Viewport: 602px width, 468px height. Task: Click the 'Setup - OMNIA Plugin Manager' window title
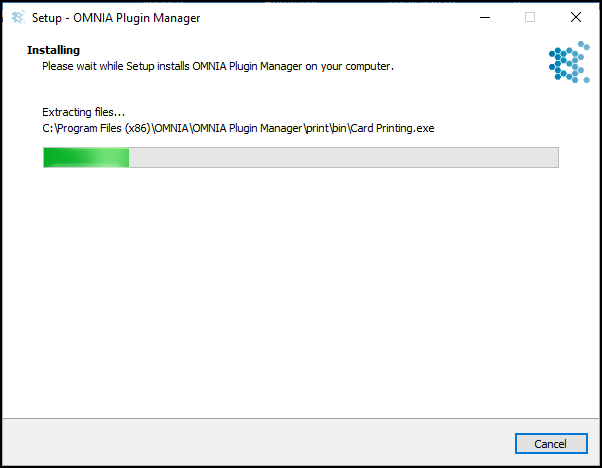116,18
